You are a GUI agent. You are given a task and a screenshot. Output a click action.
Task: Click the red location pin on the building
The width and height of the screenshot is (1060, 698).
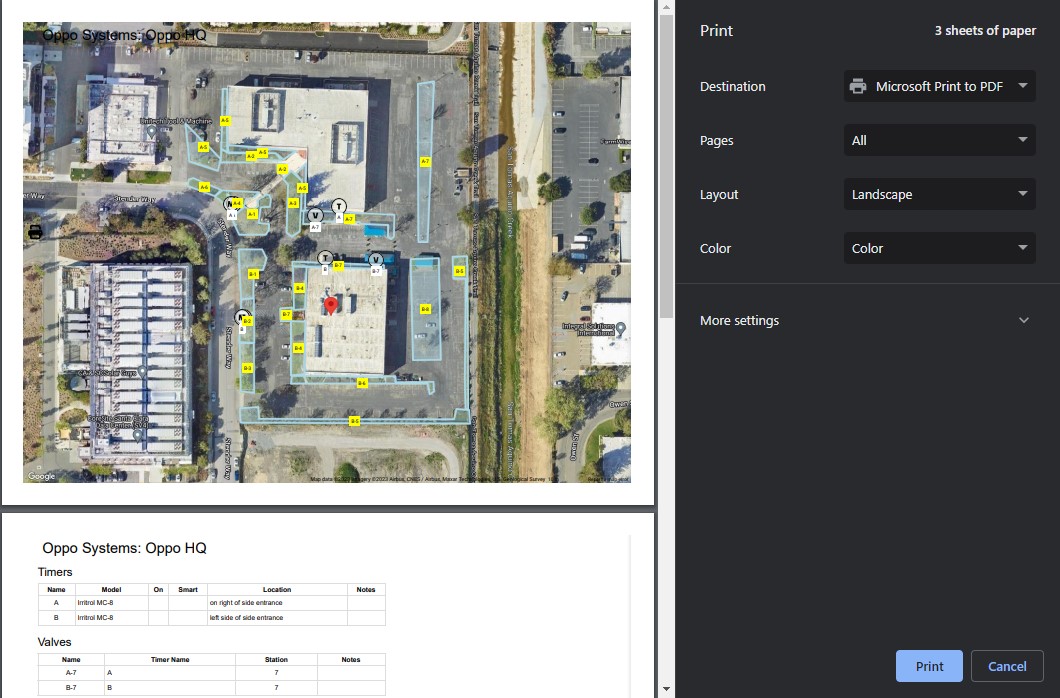pyautogui.click(x=331, y=304)
